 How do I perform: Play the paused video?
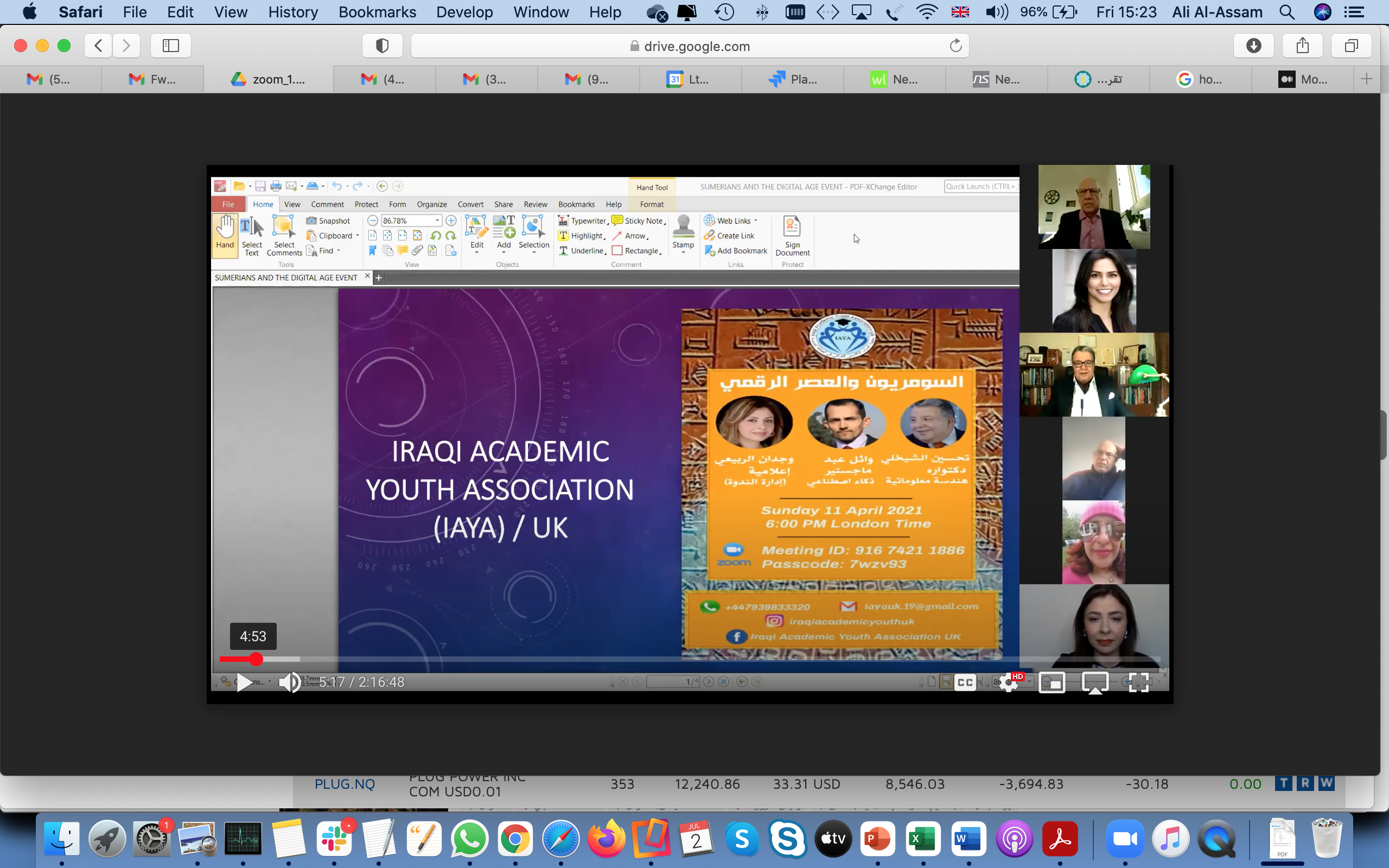click(244, 682)
